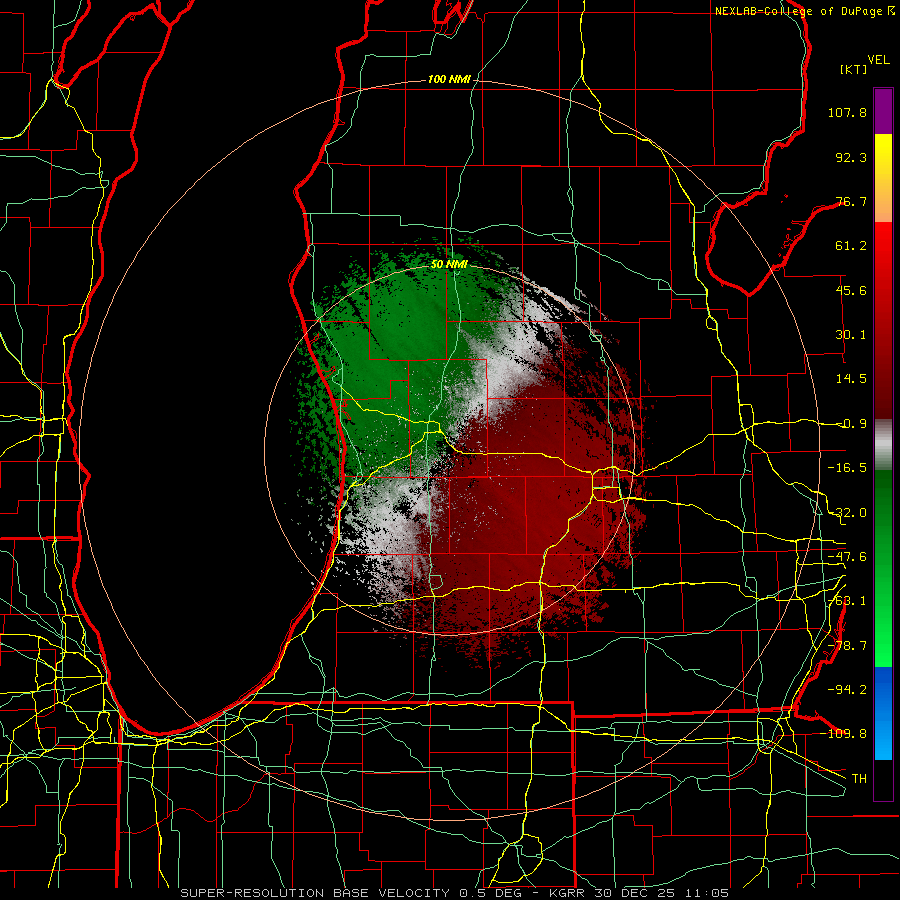This screenshot has height=900, width=900.
Task: Click the 45.6 legend value
Action: [851, 290]
